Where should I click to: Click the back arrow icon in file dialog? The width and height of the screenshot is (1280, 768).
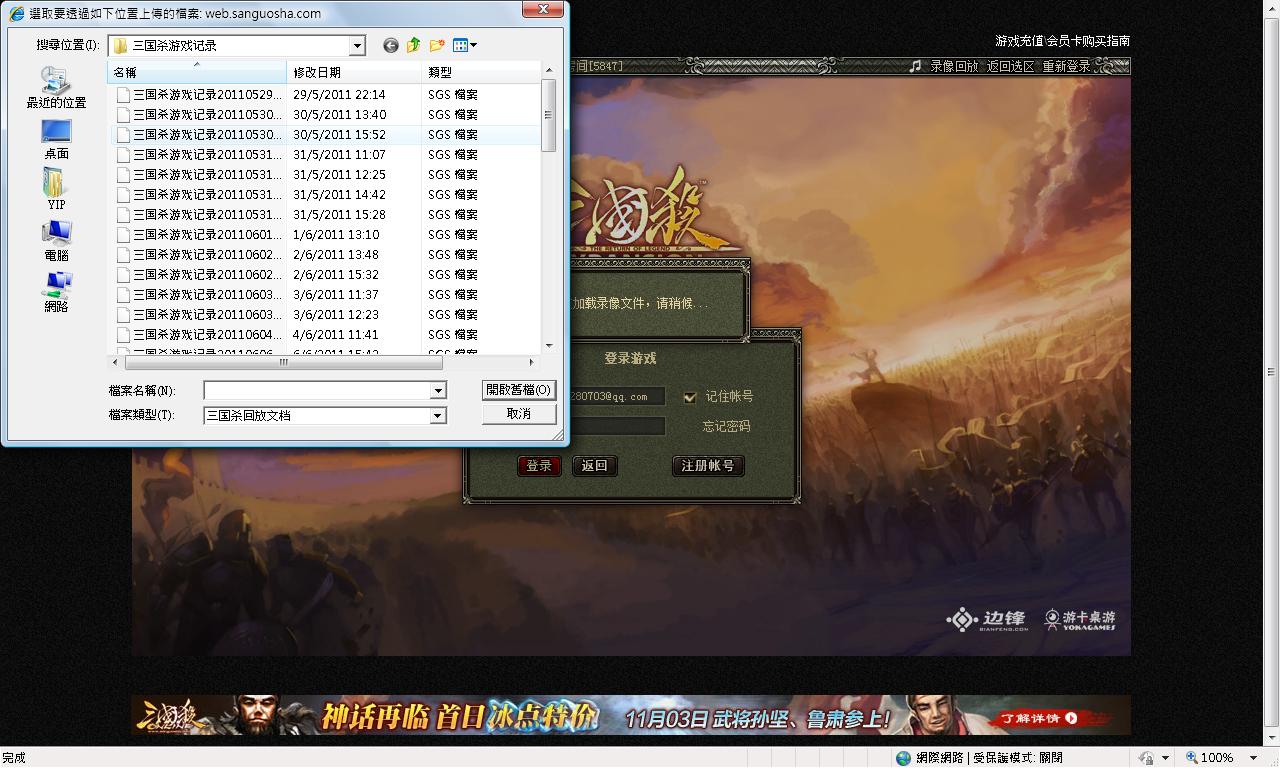click(390, 45)
